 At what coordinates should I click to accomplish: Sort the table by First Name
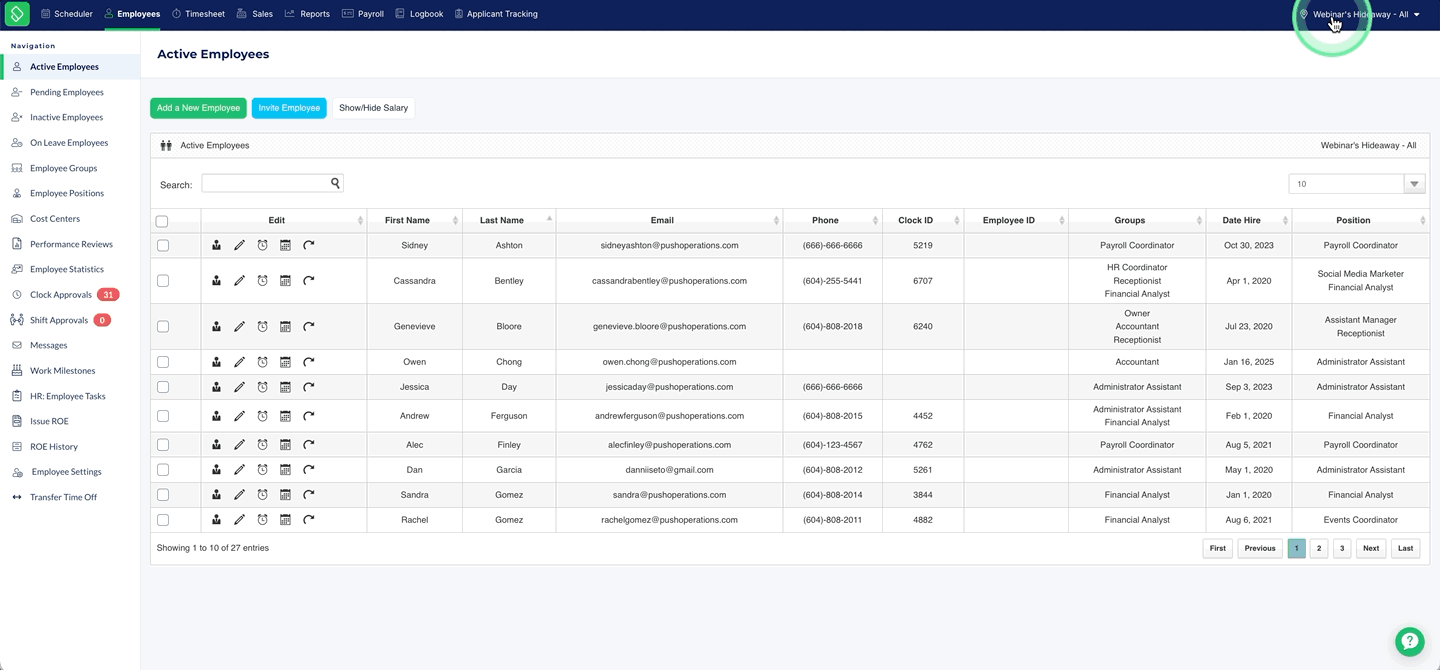point(414,220)
